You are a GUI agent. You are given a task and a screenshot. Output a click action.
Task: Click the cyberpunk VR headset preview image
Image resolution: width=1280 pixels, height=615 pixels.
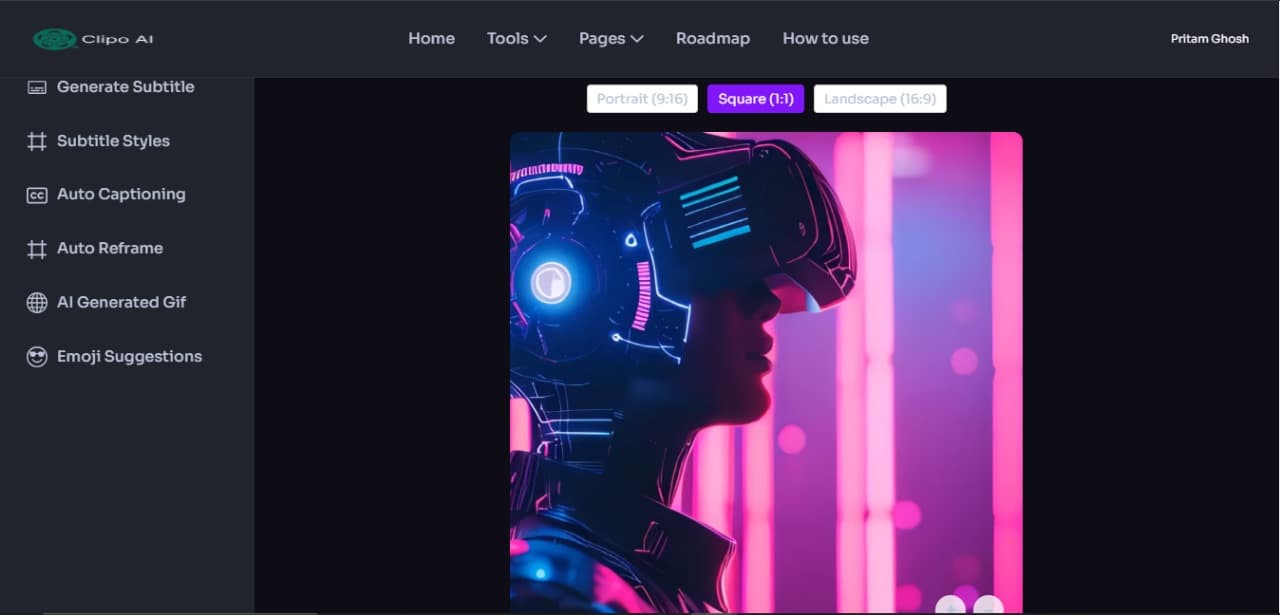pos(766,373)
